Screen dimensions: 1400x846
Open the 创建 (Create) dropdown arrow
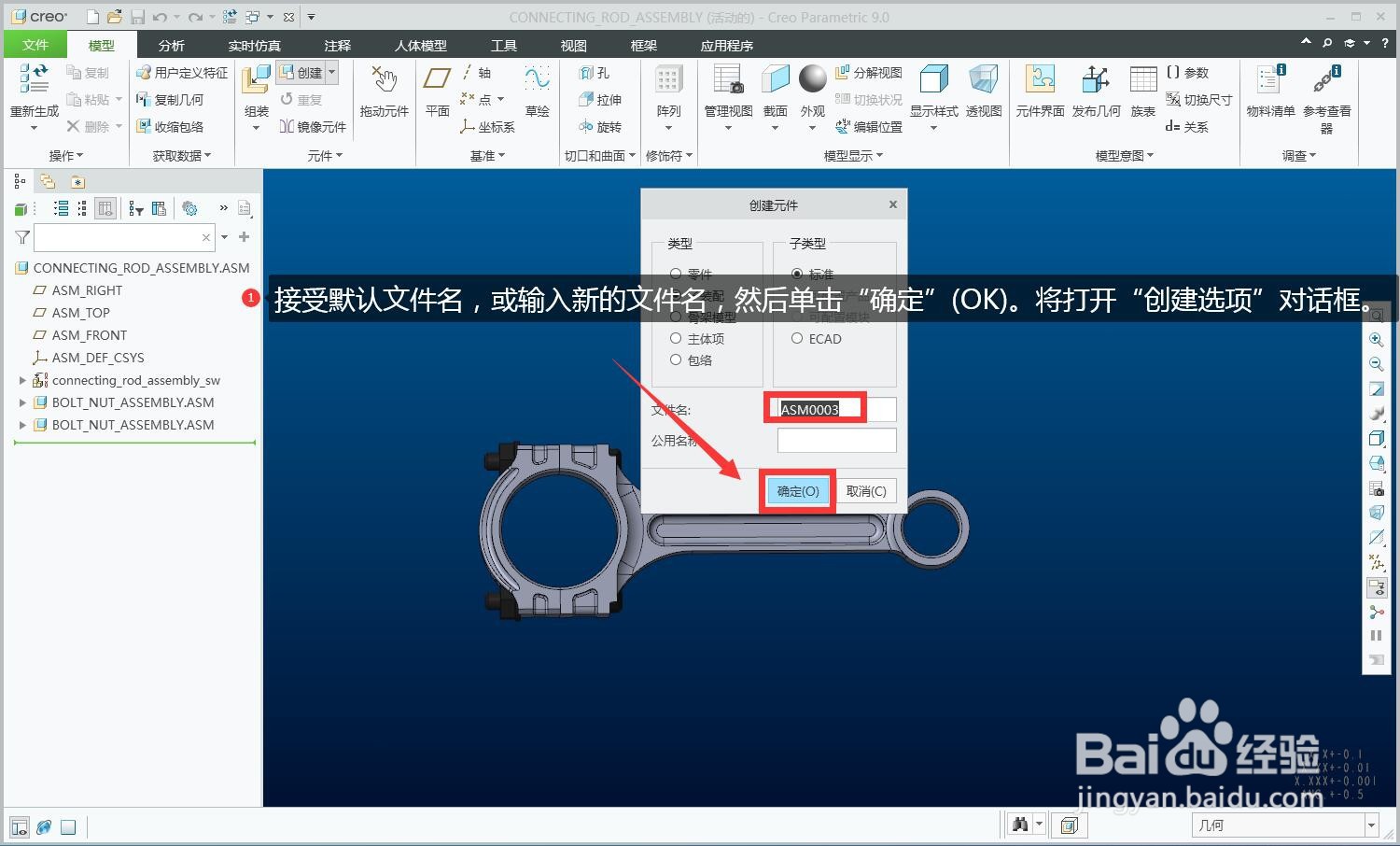point(331,73)
